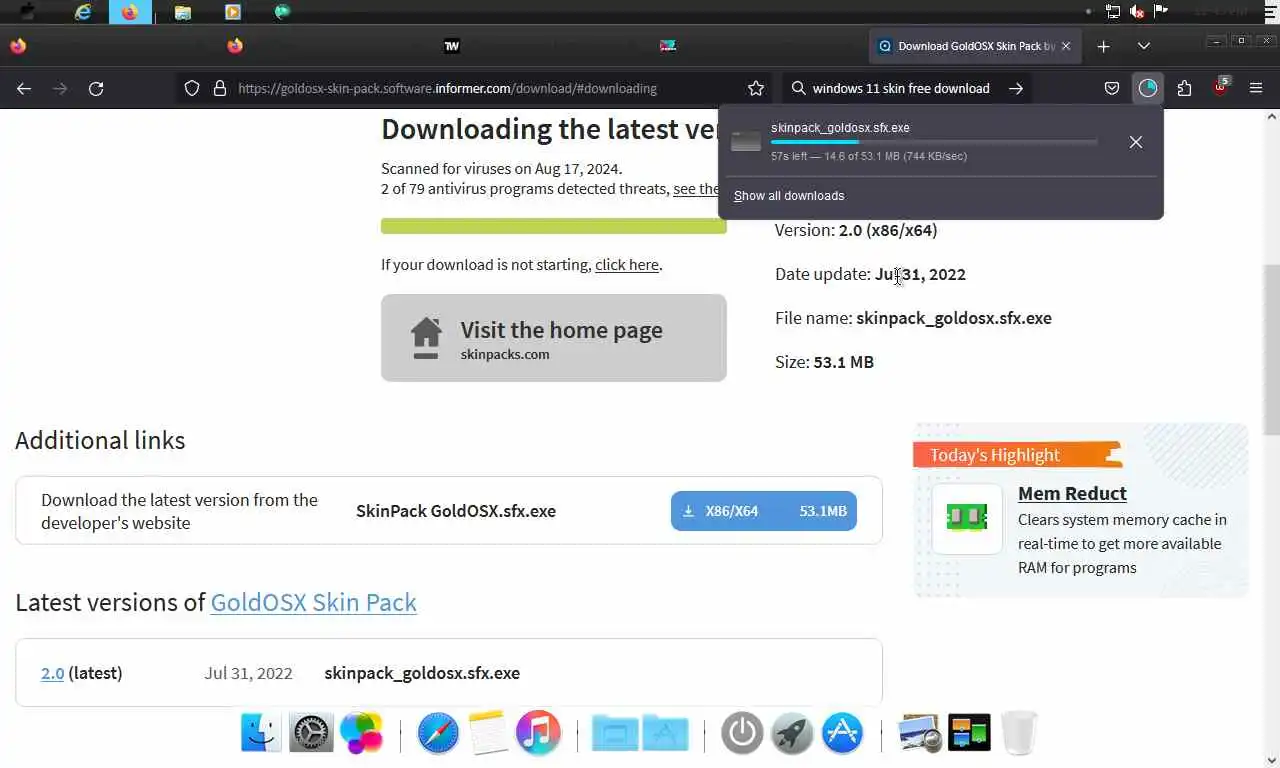Open the Mission Control style dock icon
This screenshot has width=1280, height=768.
click(969, 733)
